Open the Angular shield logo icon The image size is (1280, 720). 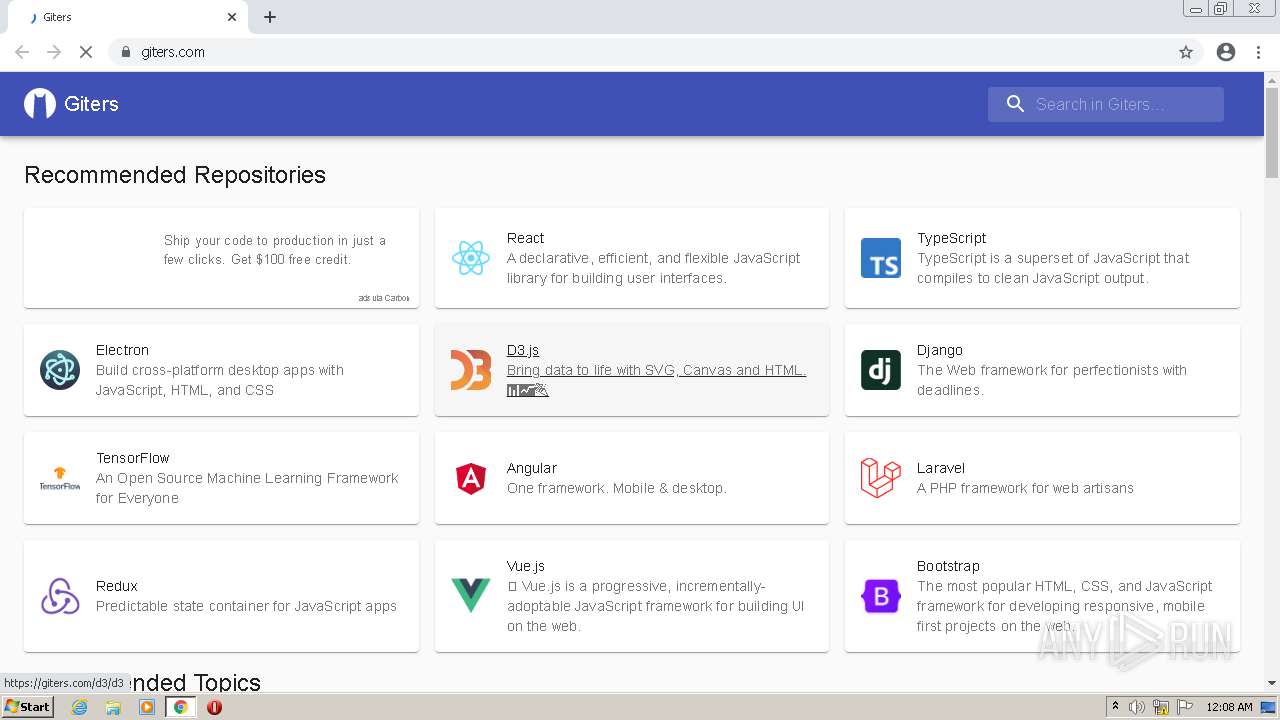(x=470, y=478)
